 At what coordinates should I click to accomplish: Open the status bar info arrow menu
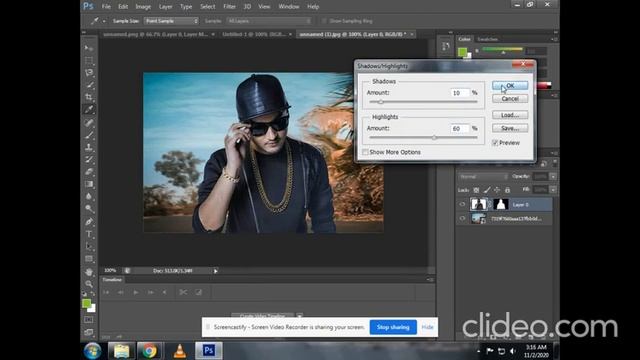216,271
